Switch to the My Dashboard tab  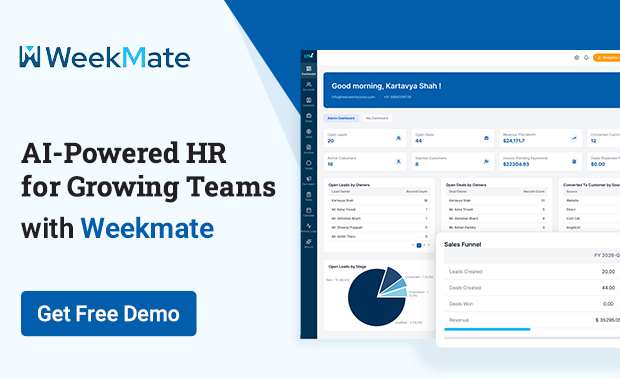(x=377, y=118)
